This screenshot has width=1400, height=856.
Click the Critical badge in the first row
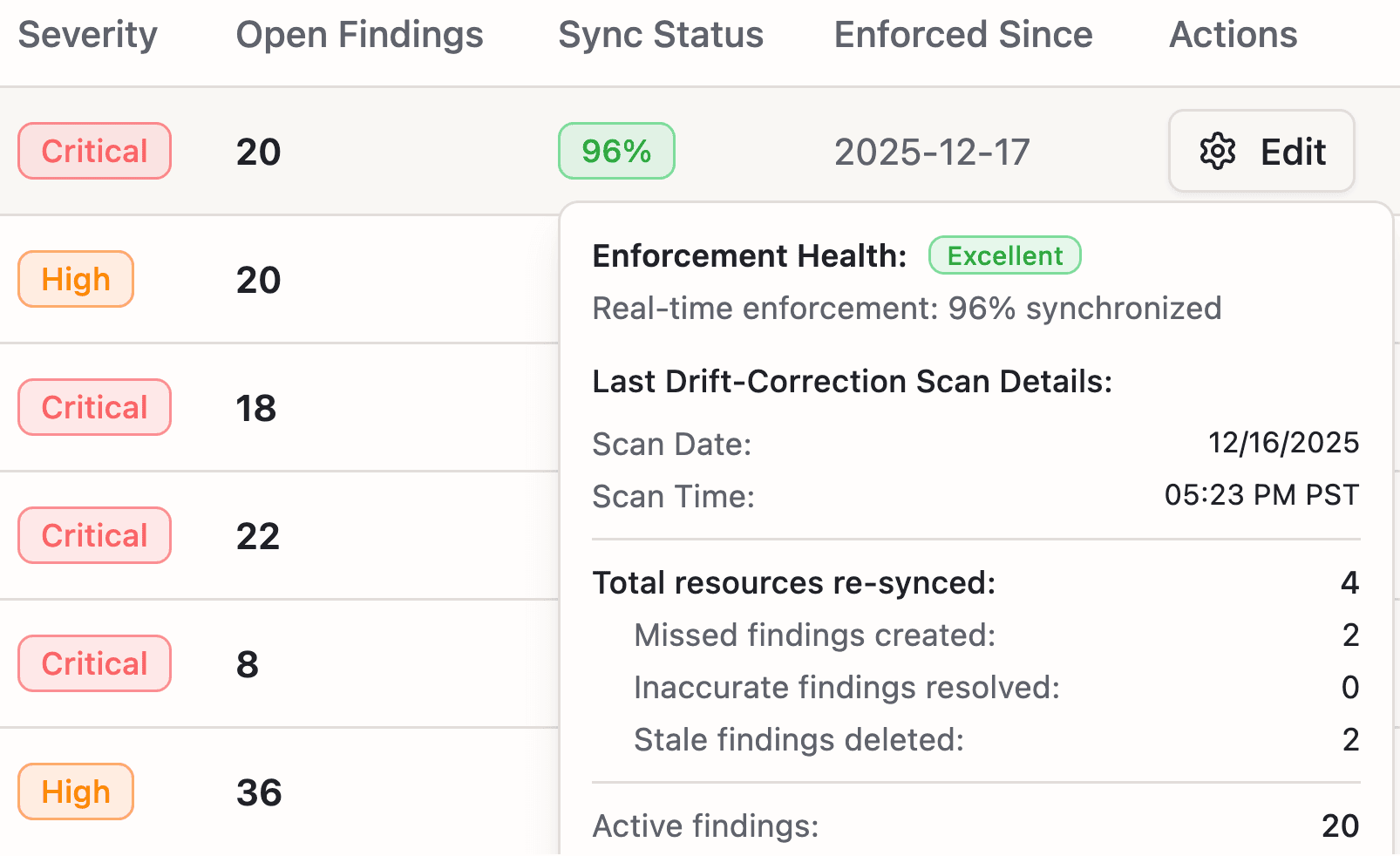(x=93, y=151)
